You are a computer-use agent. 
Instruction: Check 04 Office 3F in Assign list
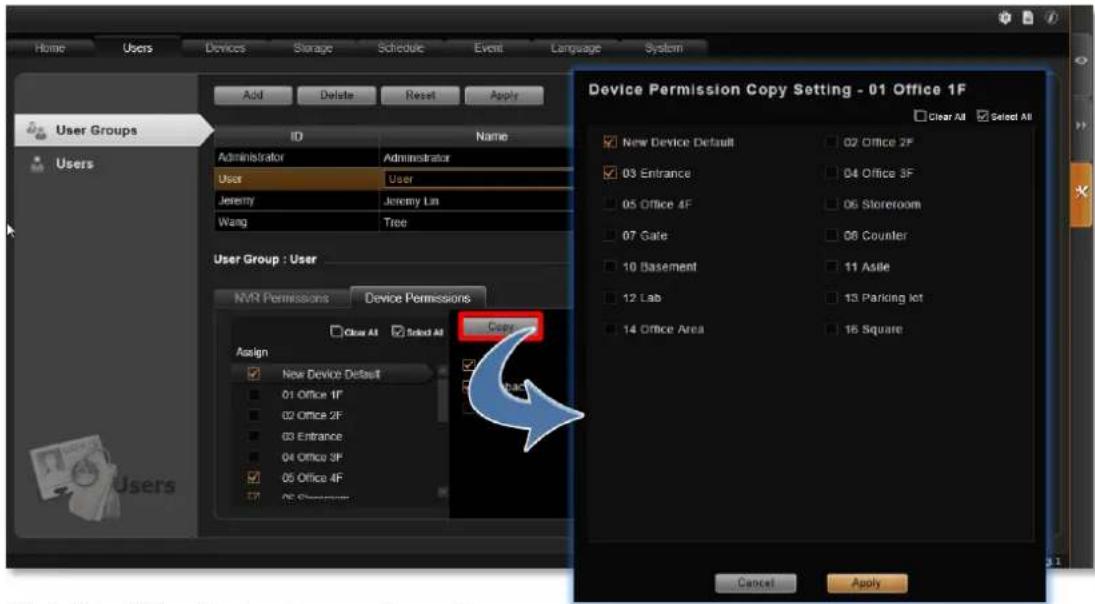tap(253, 457)
